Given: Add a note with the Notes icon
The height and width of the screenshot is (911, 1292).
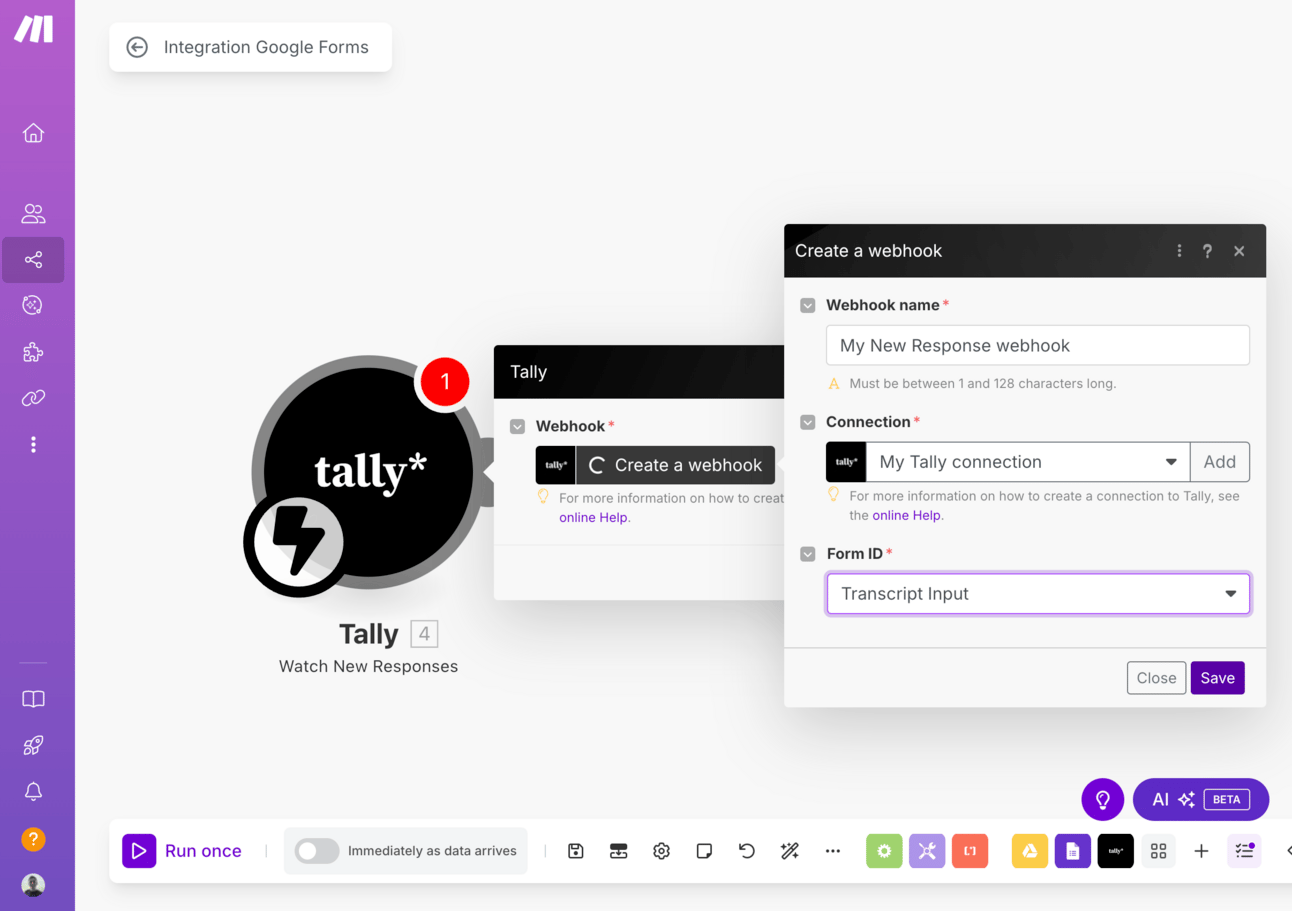Looking at the screenshot, I should coord(704,851).
